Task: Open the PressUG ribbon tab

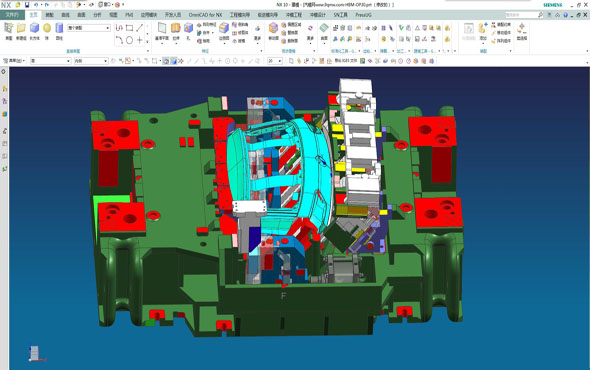Action: [x=363, y=15]
